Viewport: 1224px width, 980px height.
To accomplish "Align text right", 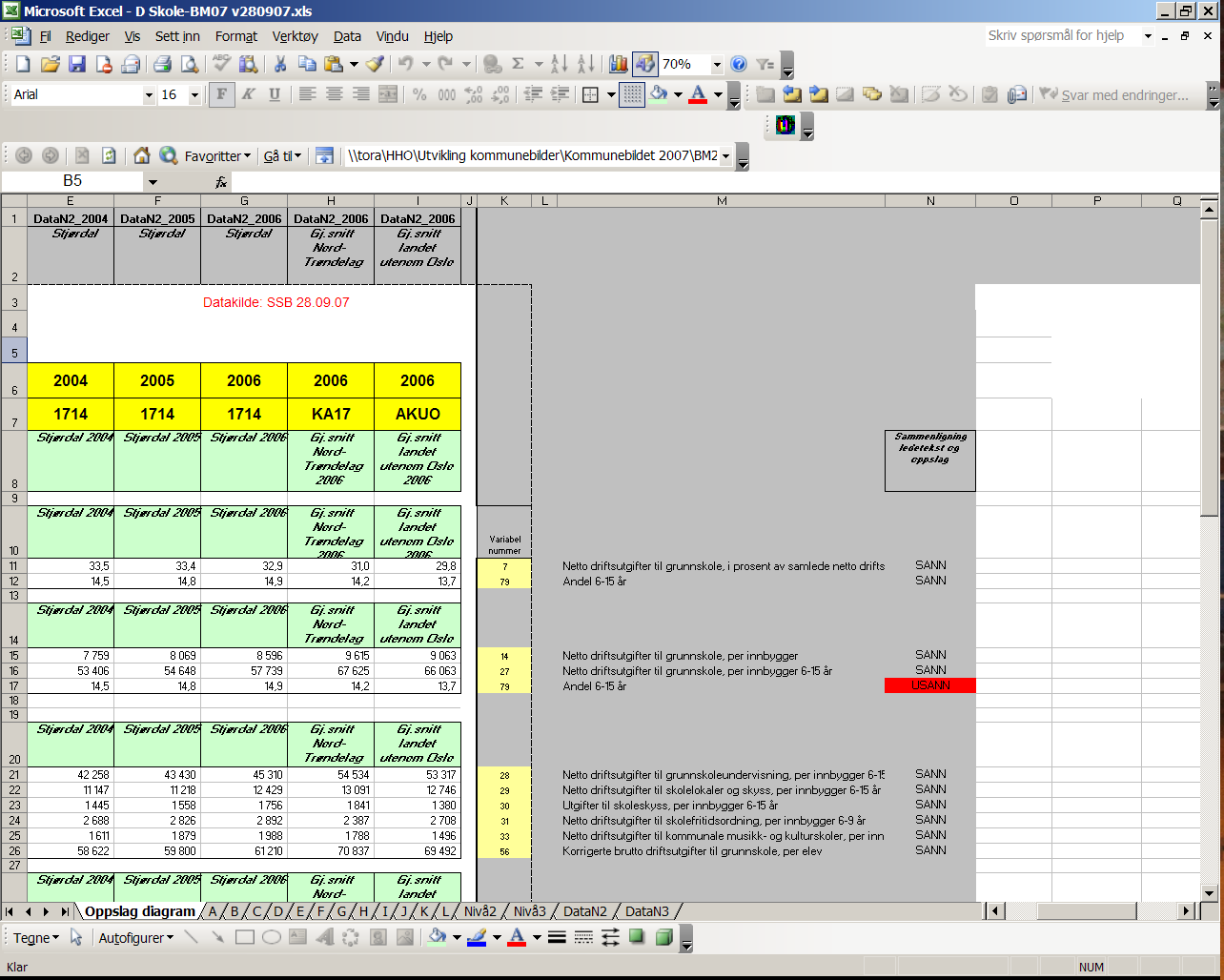I will pyautogui.click(x=360, y=94).
